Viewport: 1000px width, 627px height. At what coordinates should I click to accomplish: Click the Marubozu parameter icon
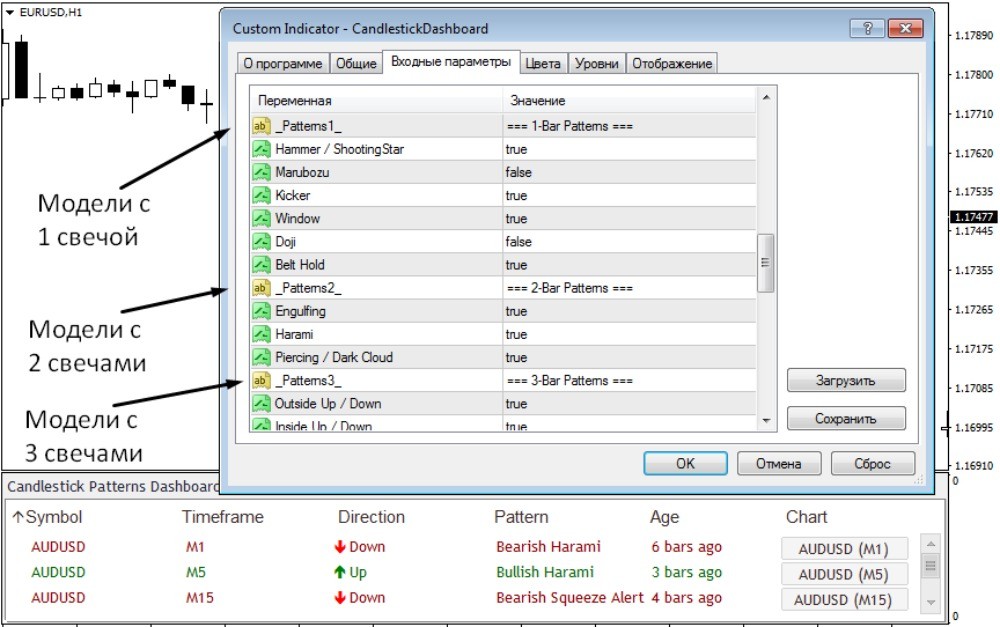pos(261,172)
